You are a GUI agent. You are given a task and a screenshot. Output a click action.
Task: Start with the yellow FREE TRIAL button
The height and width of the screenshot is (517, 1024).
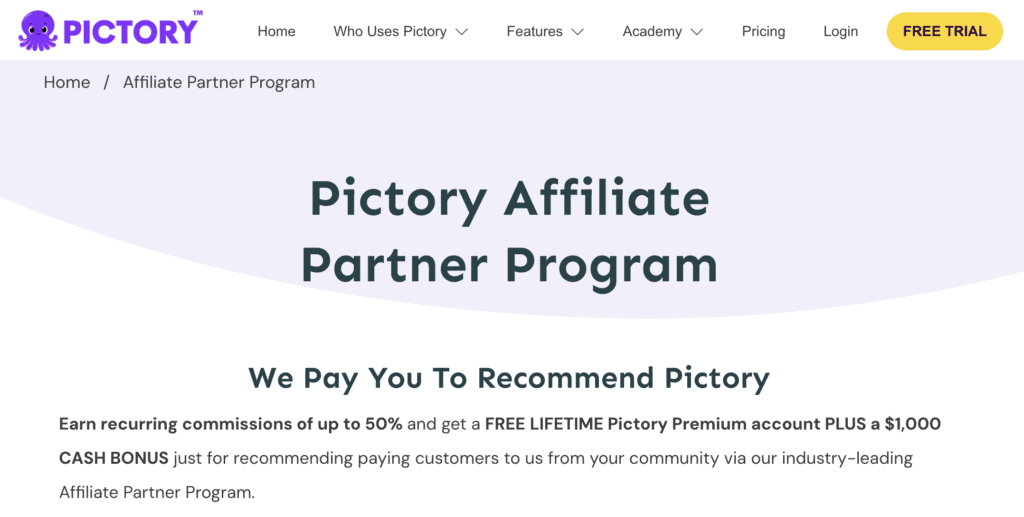(944, 31)
